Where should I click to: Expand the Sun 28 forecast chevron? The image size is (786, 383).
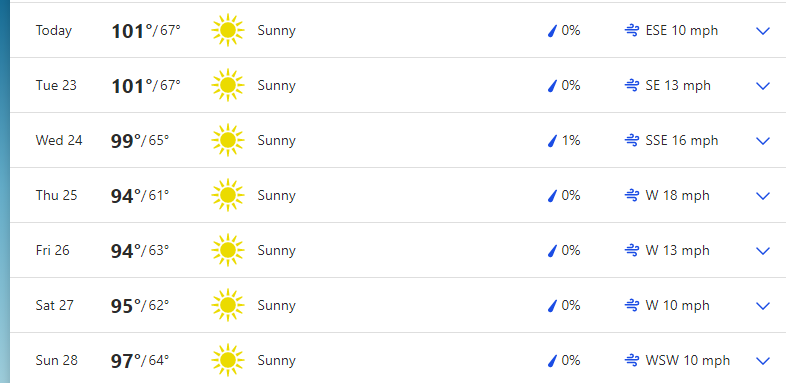click(x=762, y=361)
